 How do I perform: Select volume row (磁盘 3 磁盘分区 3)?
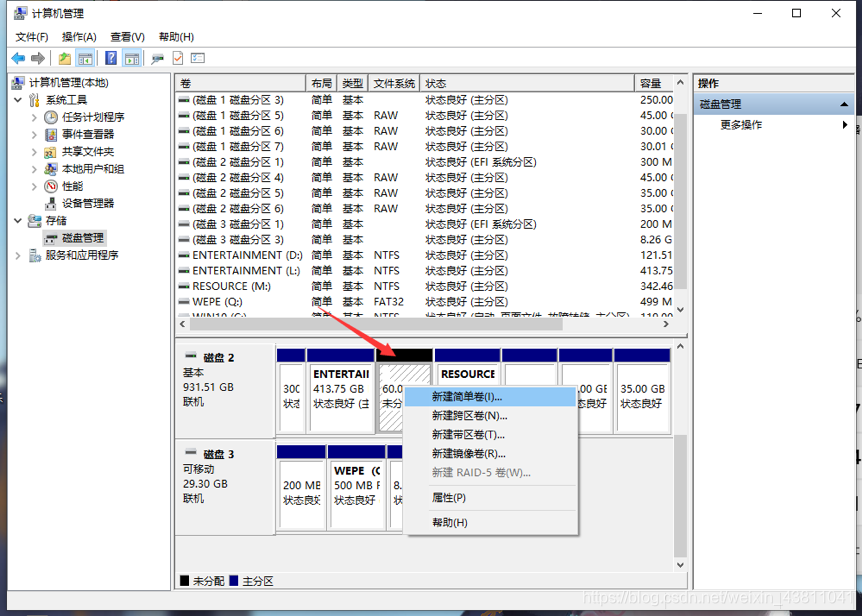pos(425,240)
